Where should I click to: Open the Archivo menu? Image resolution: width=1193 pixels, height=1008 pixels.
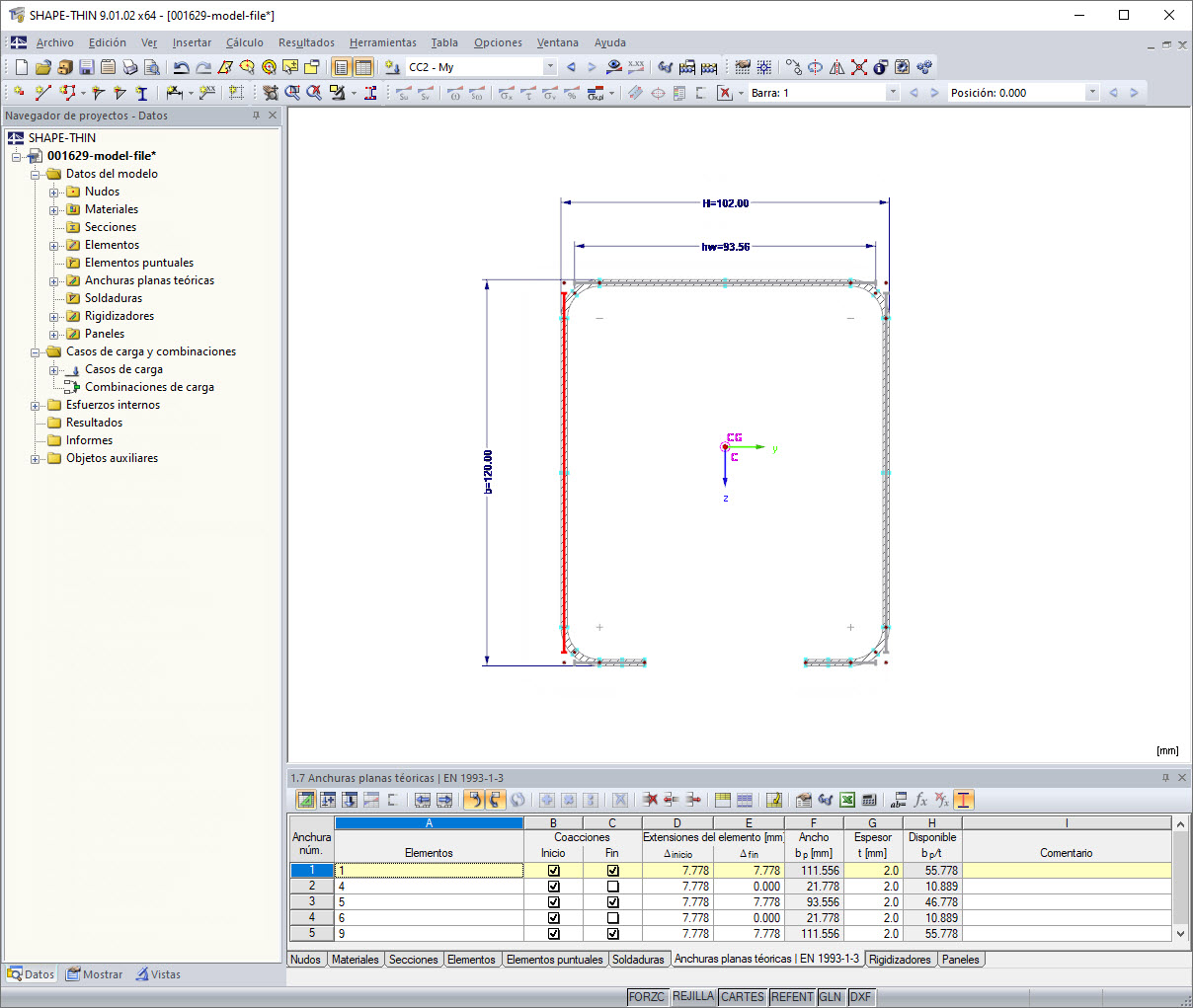tap(55, 42)
